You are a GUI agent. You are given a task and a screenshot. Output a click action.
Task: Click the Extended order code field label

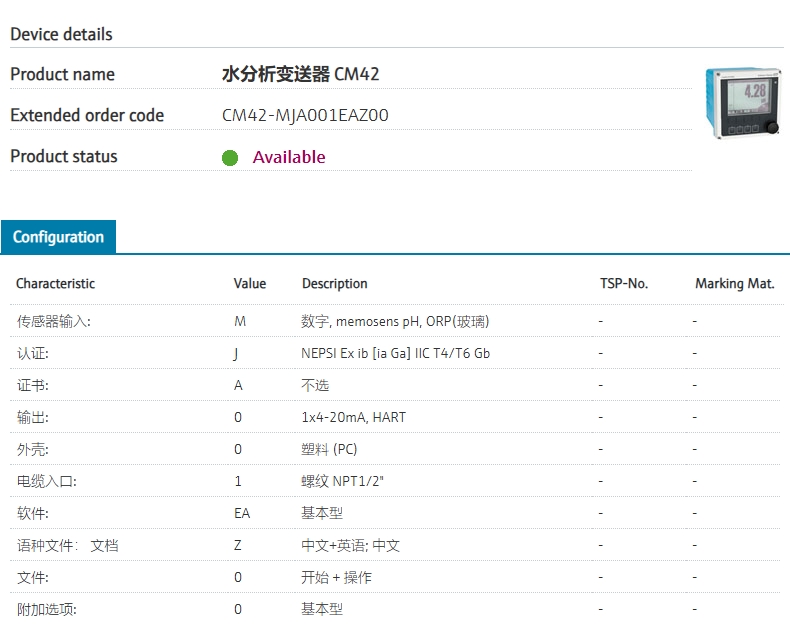coord(87,115)
